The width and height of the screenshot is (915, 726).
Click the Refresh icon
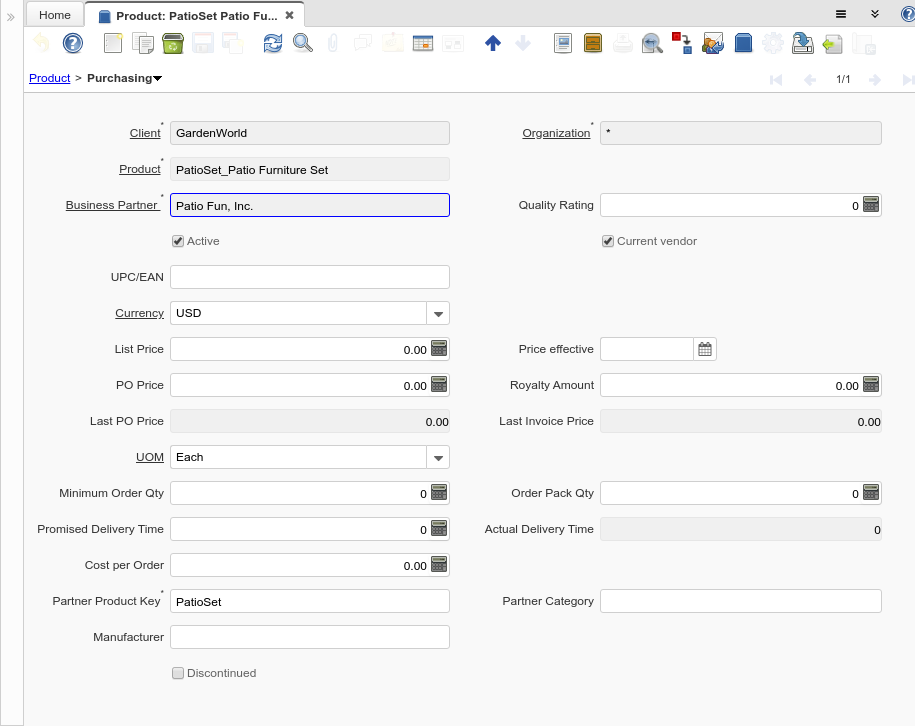(x=273, y=43)
